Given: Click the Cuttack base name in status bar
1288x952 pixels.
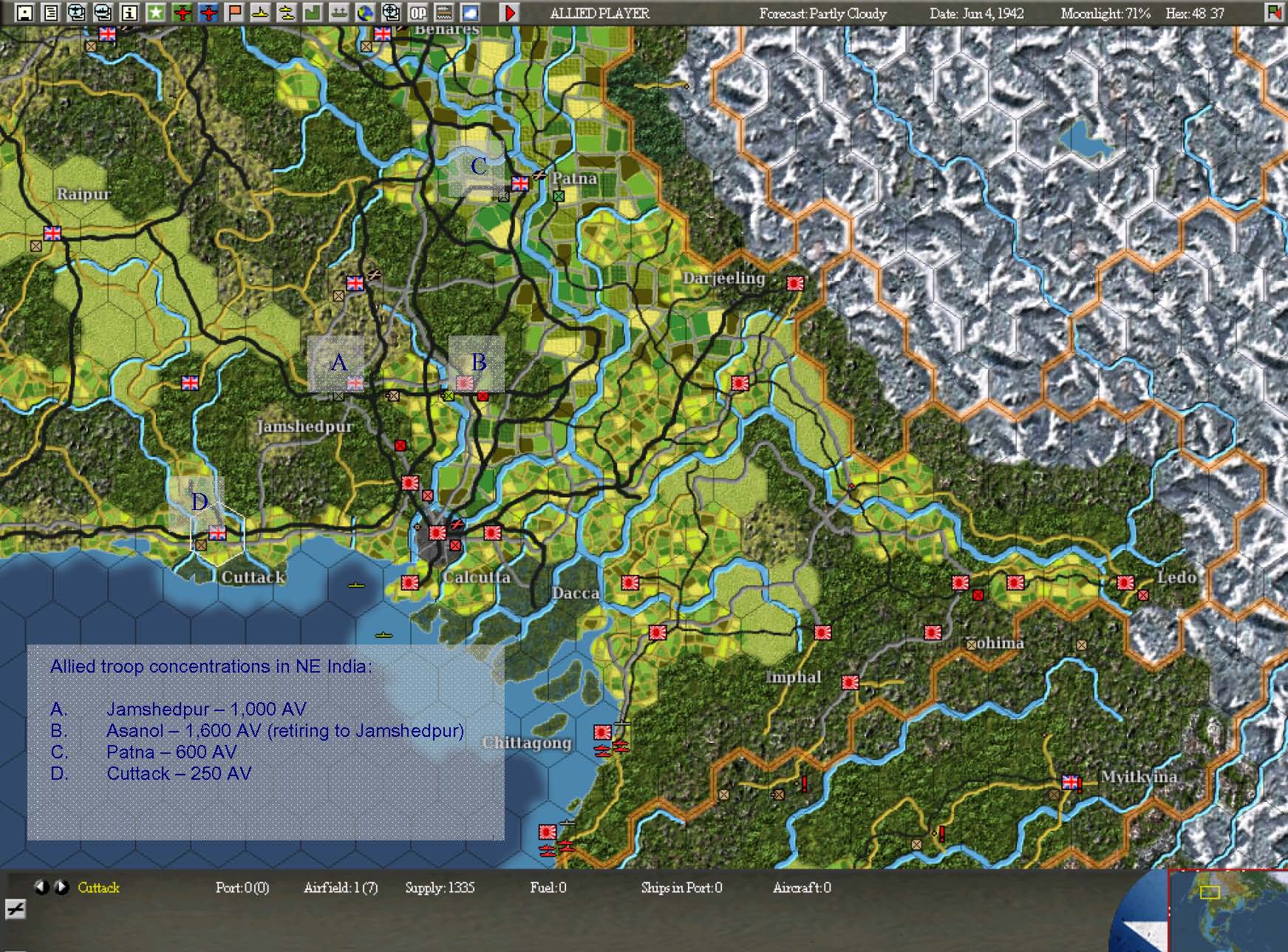Looking at the screenshot, I should point(98,888).
